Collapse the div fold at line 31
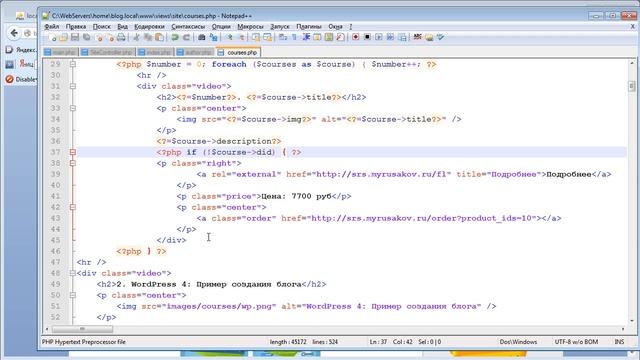640x360 pixels. click(x=73, y=86)
